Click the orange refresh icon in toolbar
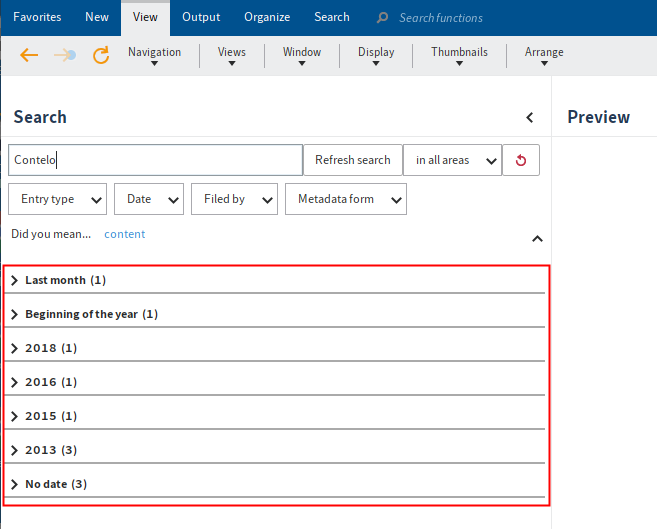Viewport: 657px width, 529px height. (101, 55)
